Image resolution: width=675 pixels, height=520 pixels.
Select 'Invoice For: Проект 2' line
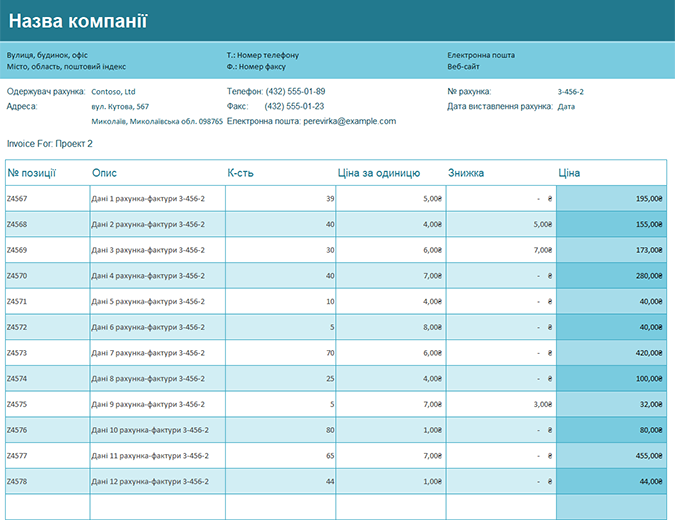coord(50,144)
